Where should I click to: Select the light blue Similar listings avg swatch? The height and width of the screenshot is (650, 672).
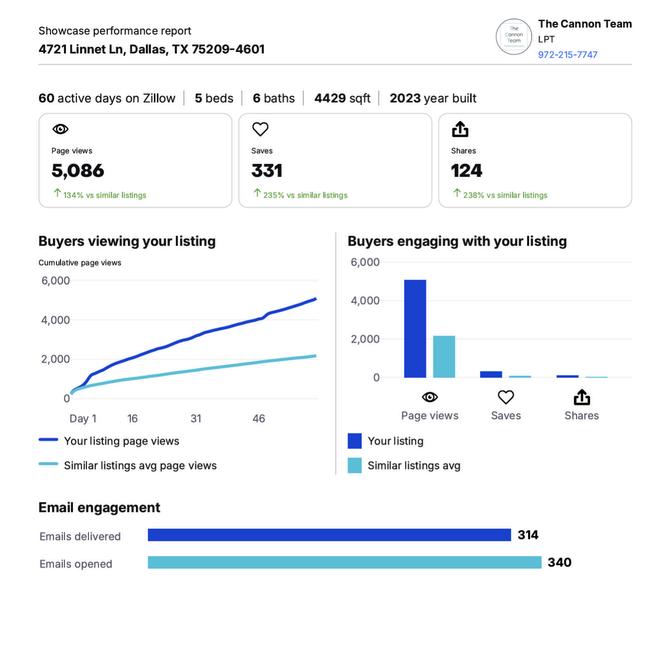click(x=354, y=465)
